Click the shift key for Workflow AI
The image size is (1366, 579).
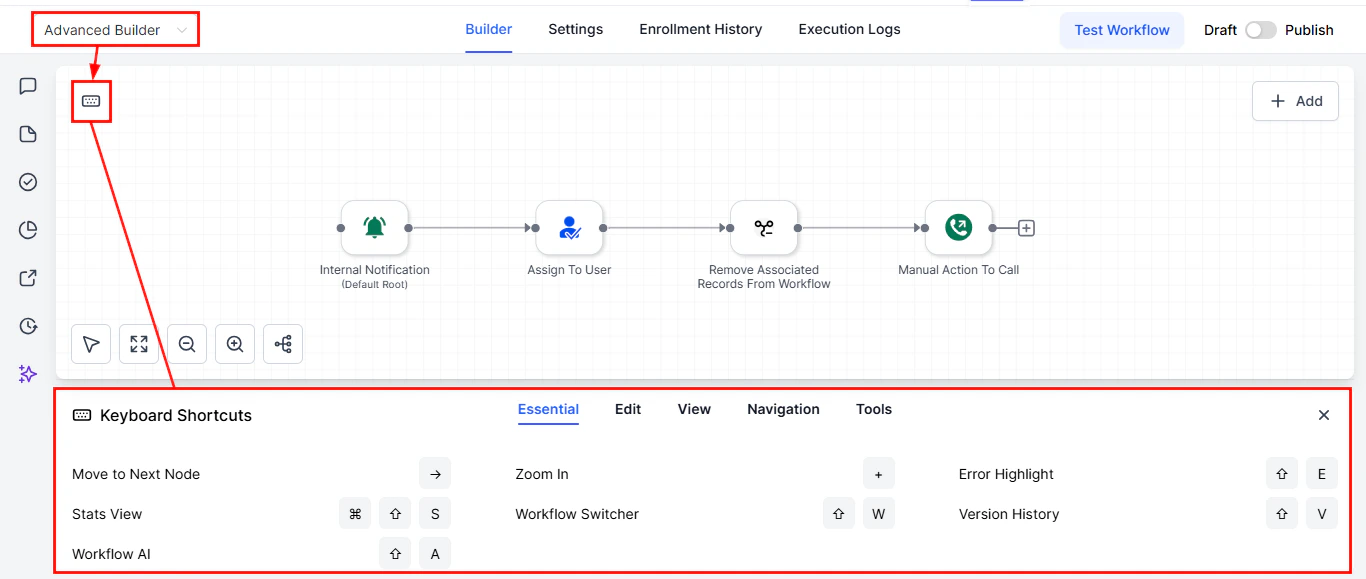tap(395, 554)
